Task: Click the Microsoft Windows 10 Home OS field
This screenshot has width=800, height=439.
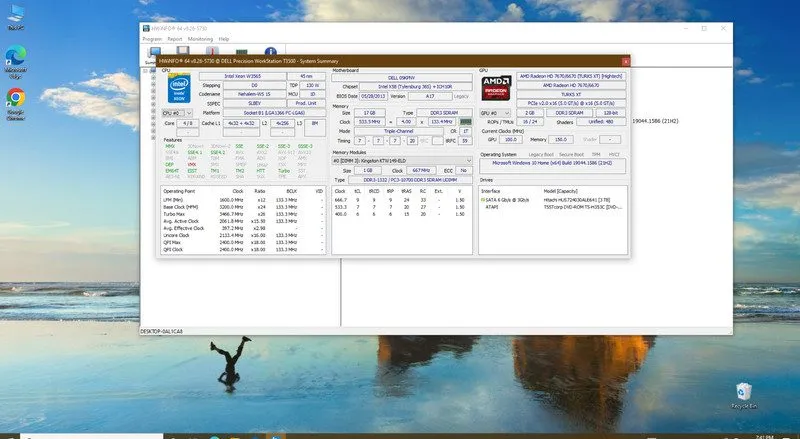Action: [x=553, y=166]
